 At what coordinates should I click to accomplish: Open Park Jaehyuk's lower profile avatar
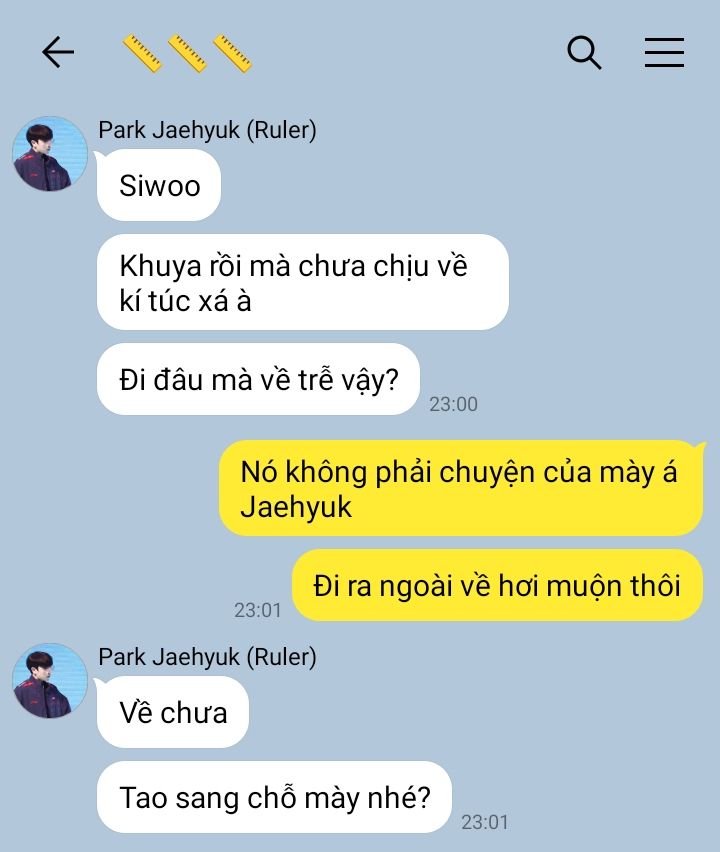pos(50,681)
